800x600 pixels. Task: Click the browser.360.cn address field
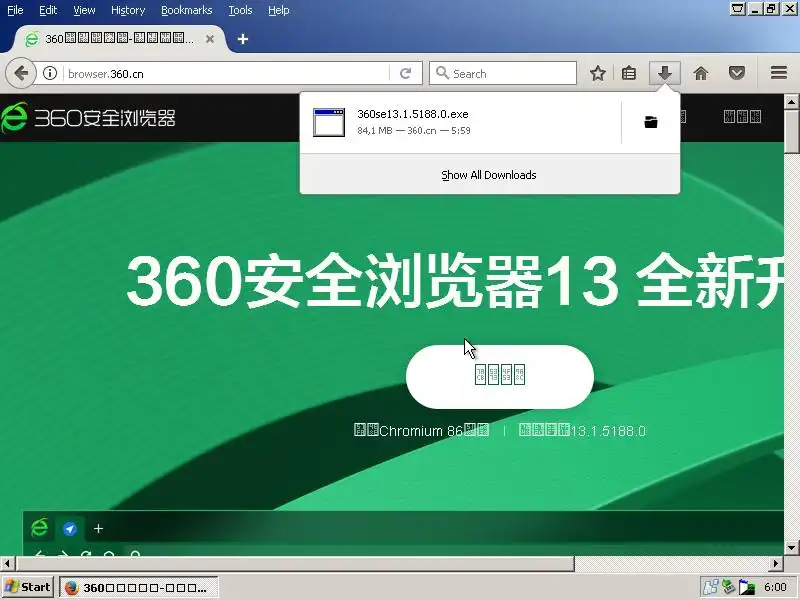[227, 73]
